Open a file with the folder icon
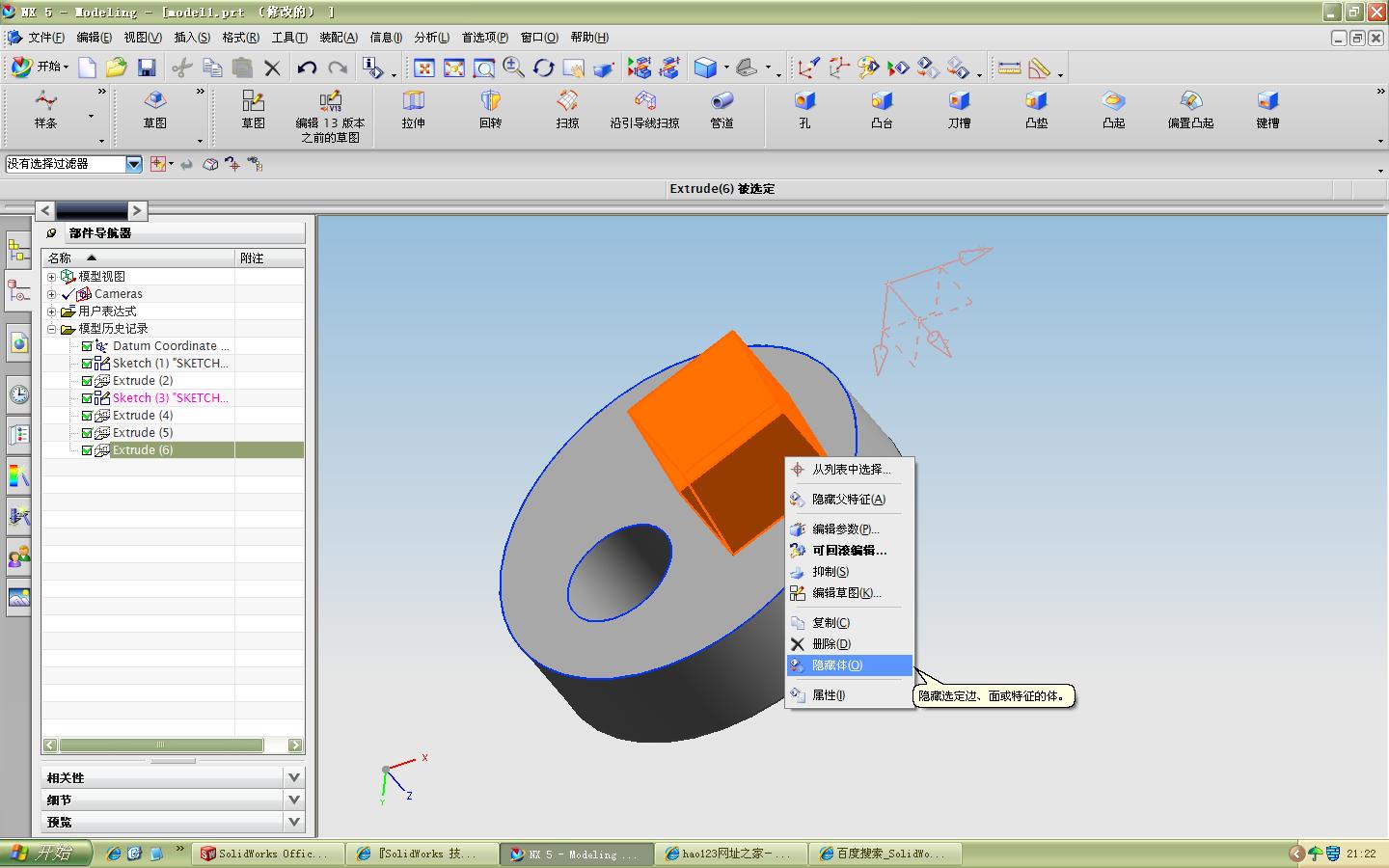This screenshot has width=1389, height=868. [x=117, y=68]
